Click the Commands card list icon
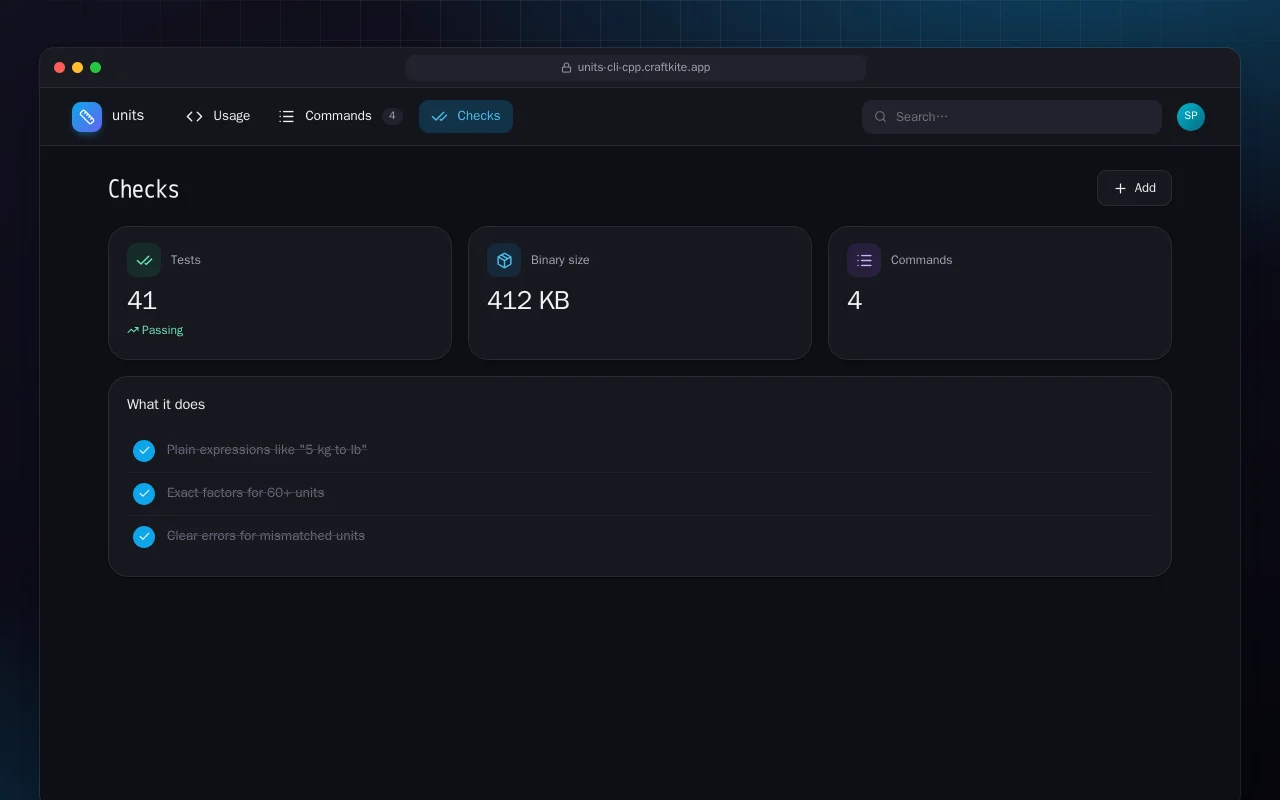This screenshot has width=1280, height=800. point(864,260)
